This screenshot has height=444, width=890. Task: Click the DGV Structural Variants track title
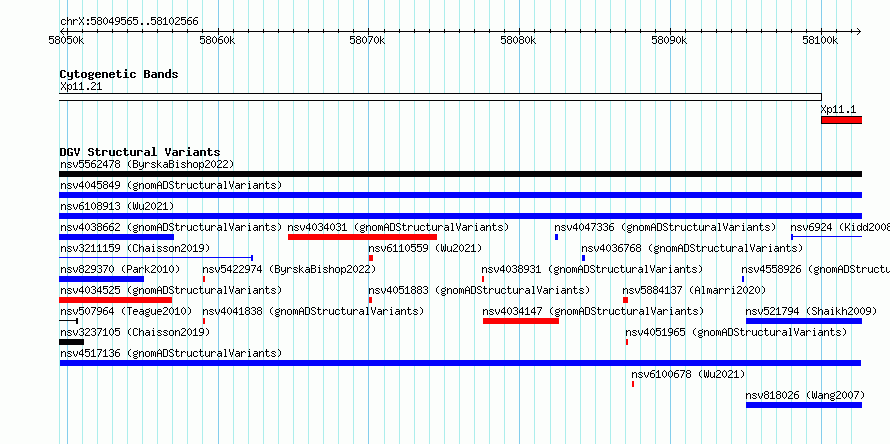point(140,152)
